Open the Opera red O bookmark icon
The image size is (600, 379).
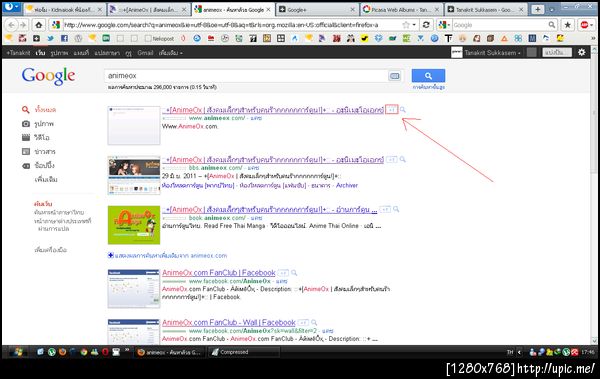pos(183,38)
